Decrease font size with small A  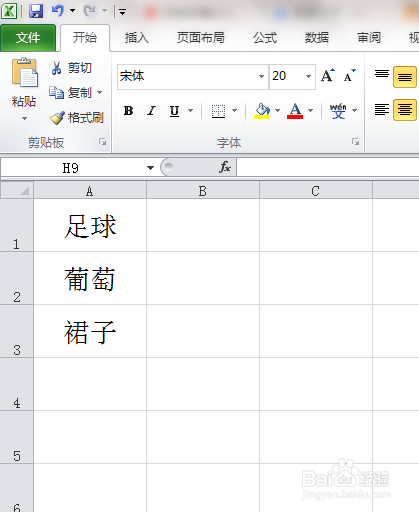pyautogui.click(x=349, y=76)
